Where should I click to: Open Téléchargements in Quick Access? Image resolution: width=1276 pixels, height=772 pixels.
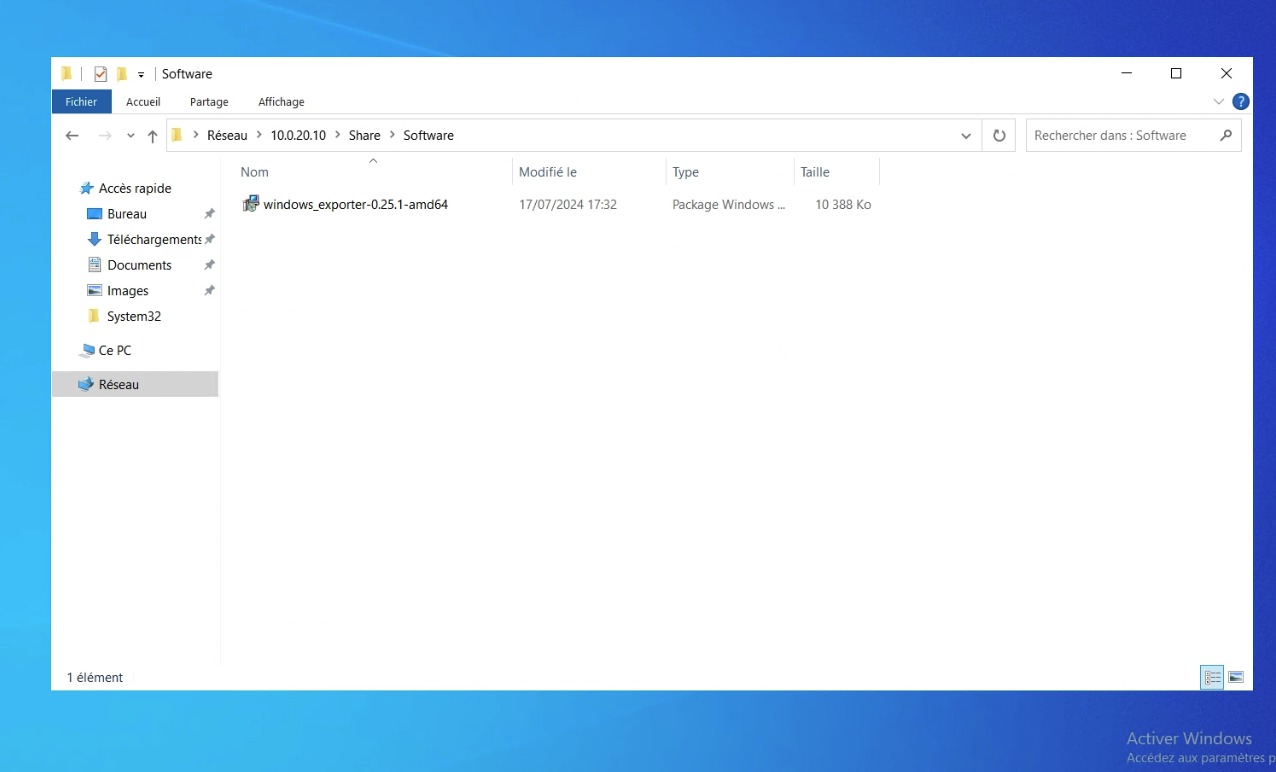[153, 240]
